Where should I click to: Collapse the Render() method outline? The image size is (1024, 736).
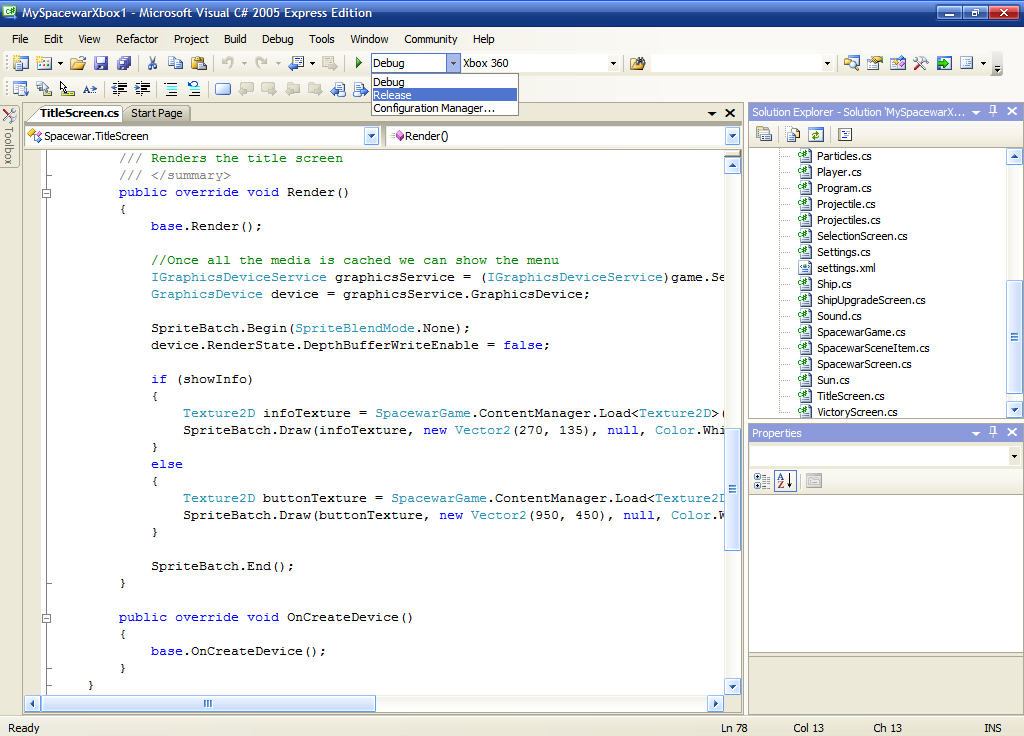coord(46,192)
